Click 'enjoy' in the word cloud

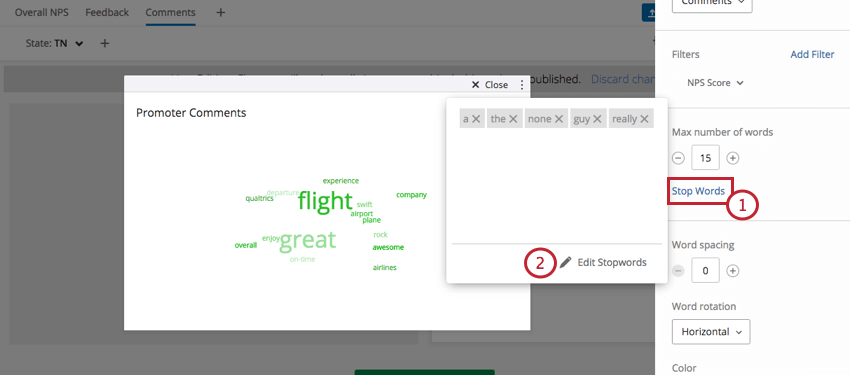tap(271, 238)
